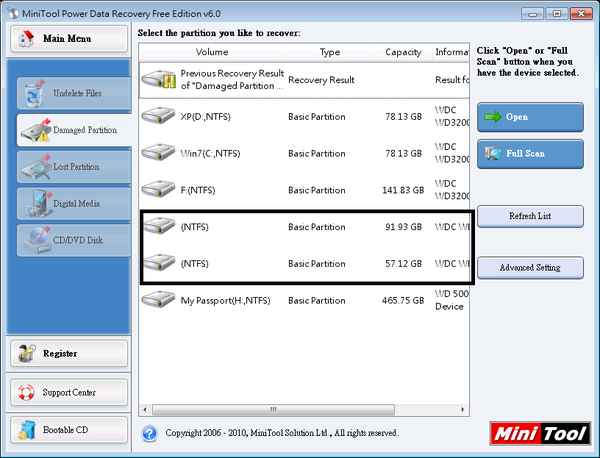
Task: Click 78.13 GB in Win7(C:,NTFS) row
Action: (403, 154)
